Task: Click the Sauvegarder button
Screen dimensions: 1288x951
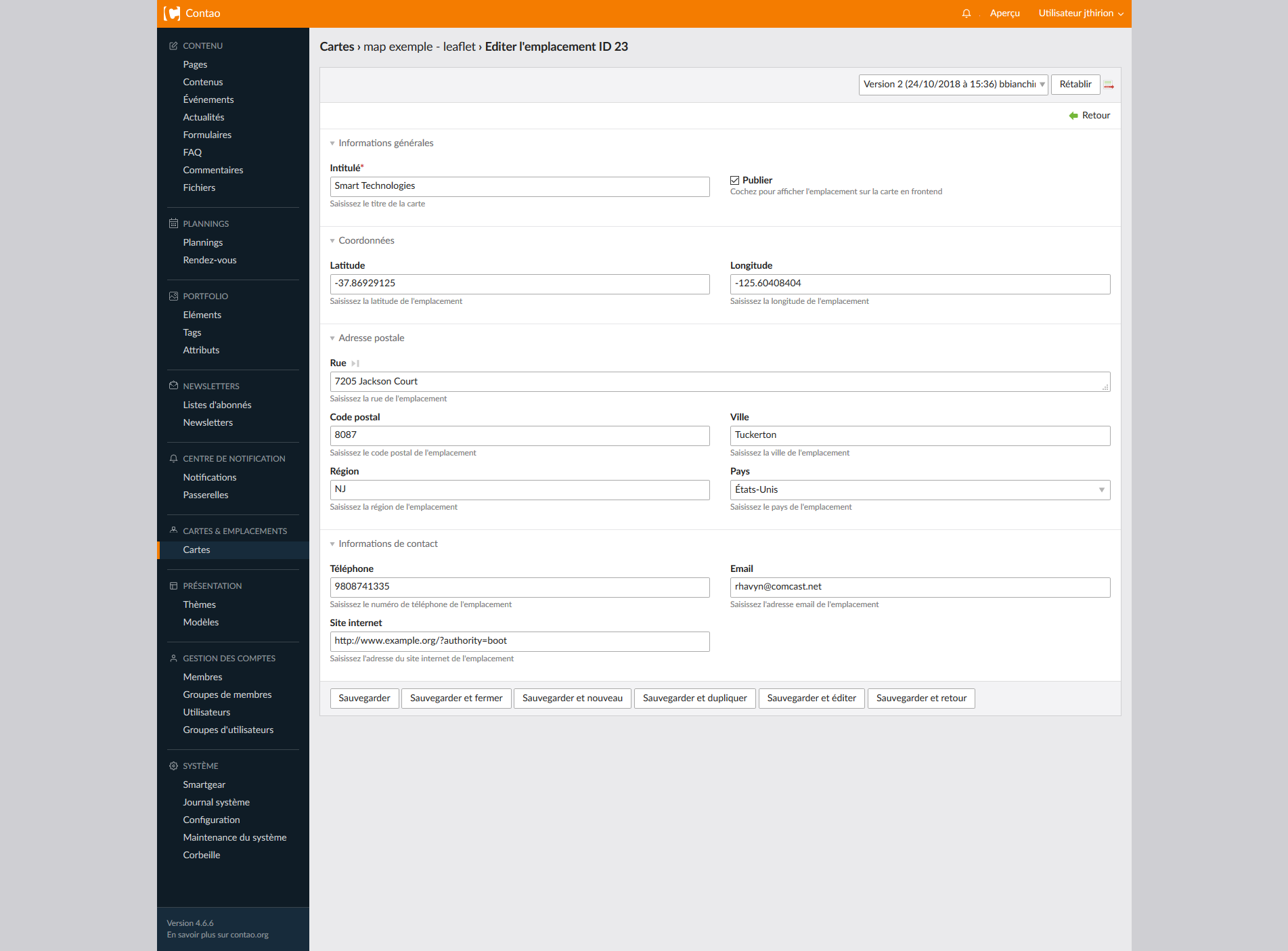Action: (x=364, y=699)
